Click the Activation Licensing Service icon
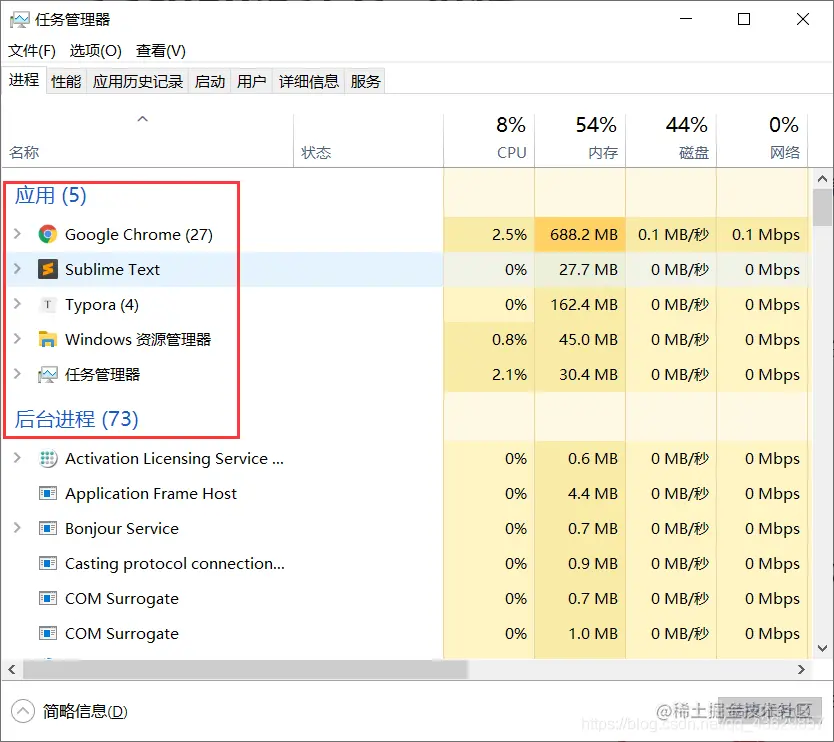The width and height of the screenshot is (834, 742). point(47,458)
